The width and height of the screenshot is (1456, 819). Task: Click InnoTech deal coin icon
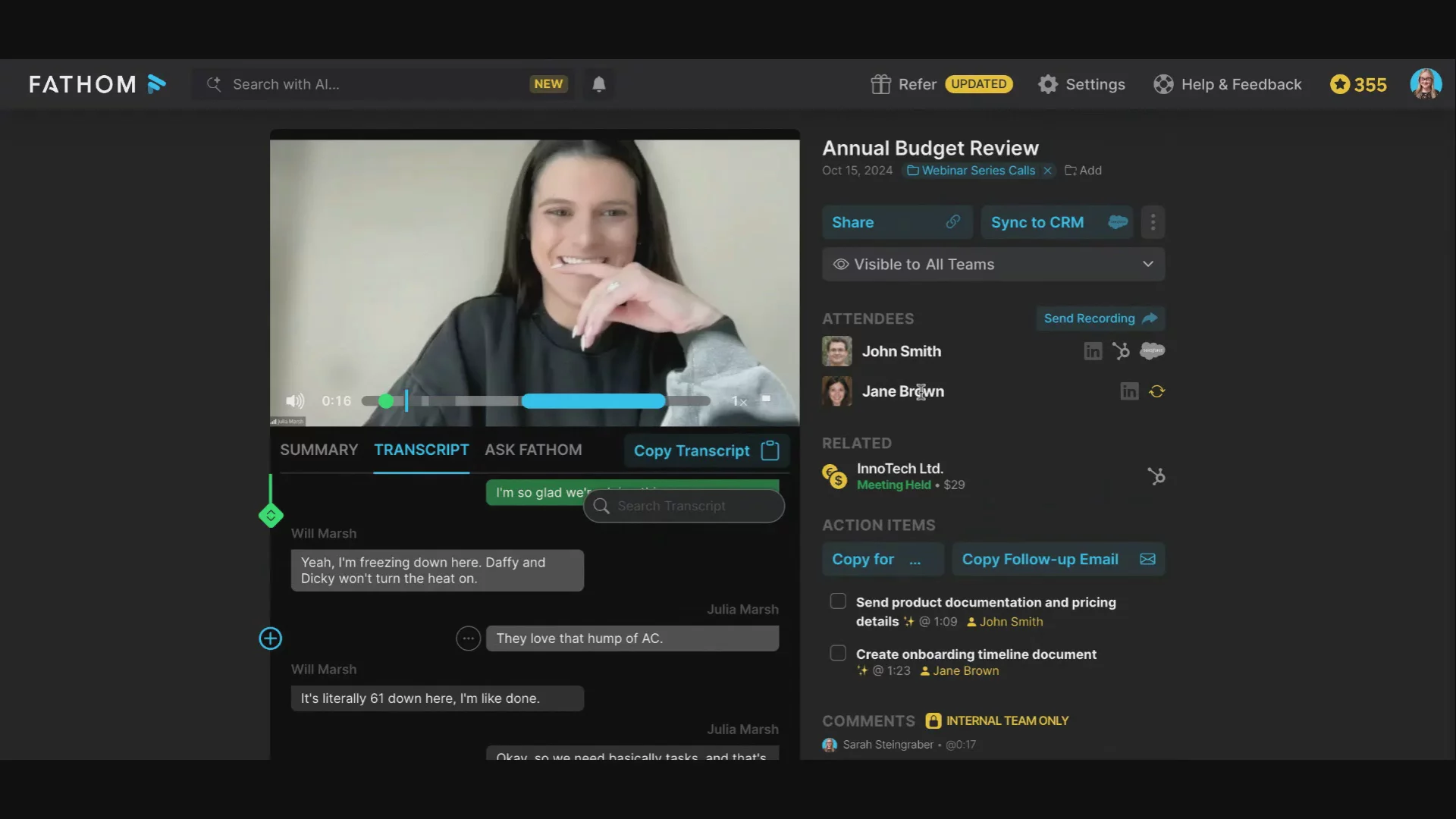pyautogui.click(x=834, y=476)
